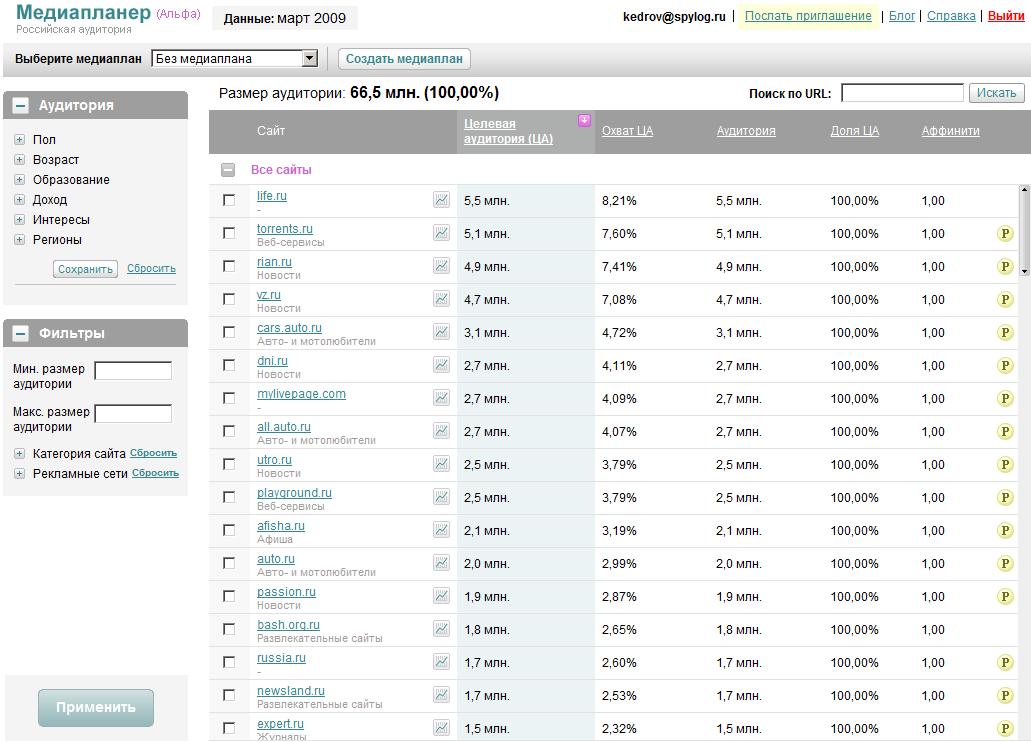
Task: Open chart icon for cars.auto.ru row
Action: 441,331
